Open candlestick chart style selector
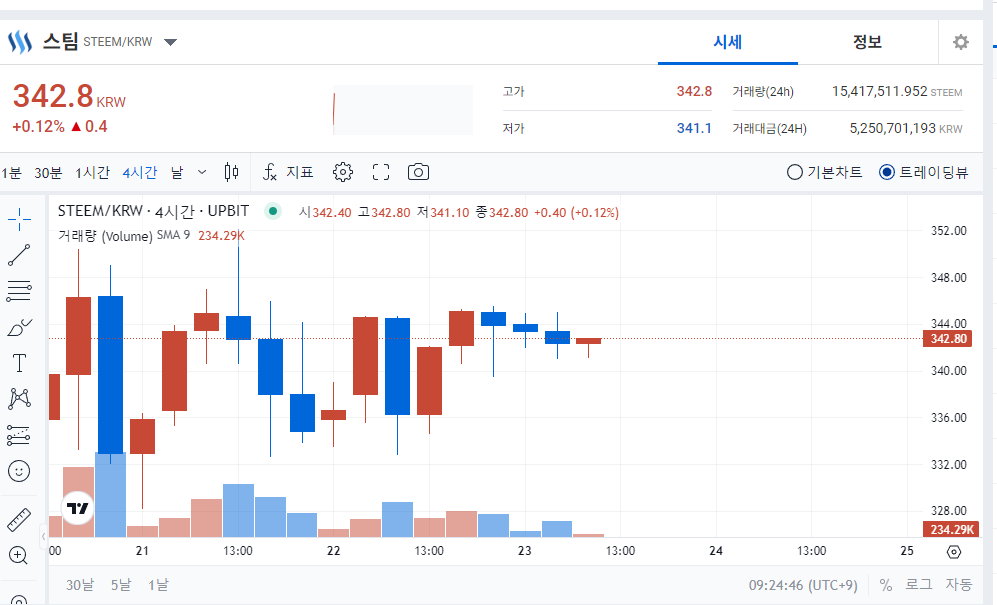The width and height of the screenshot is (997, 605). (x=231, y=172)
